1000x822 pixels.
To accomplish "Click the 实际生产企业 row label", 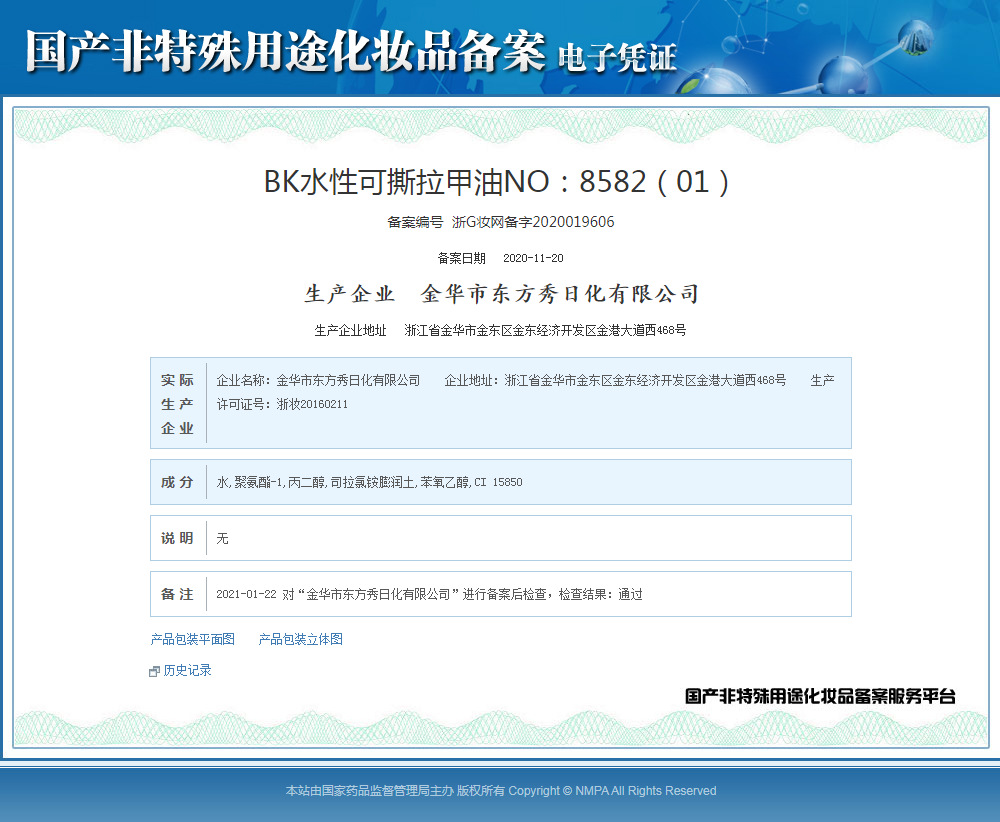I will tap(177, 404).
